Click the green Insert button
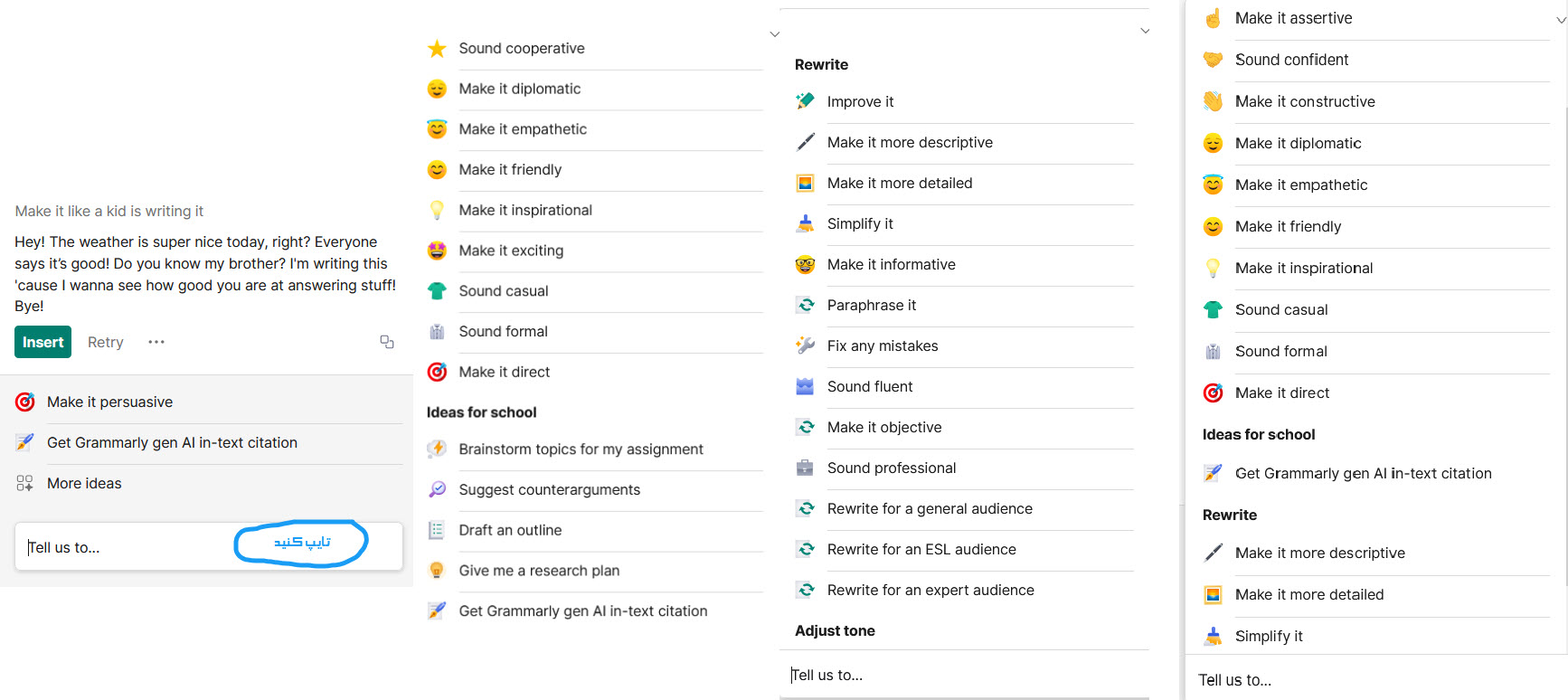This screenshot has height=700, width=1568. tap(43, 342)
